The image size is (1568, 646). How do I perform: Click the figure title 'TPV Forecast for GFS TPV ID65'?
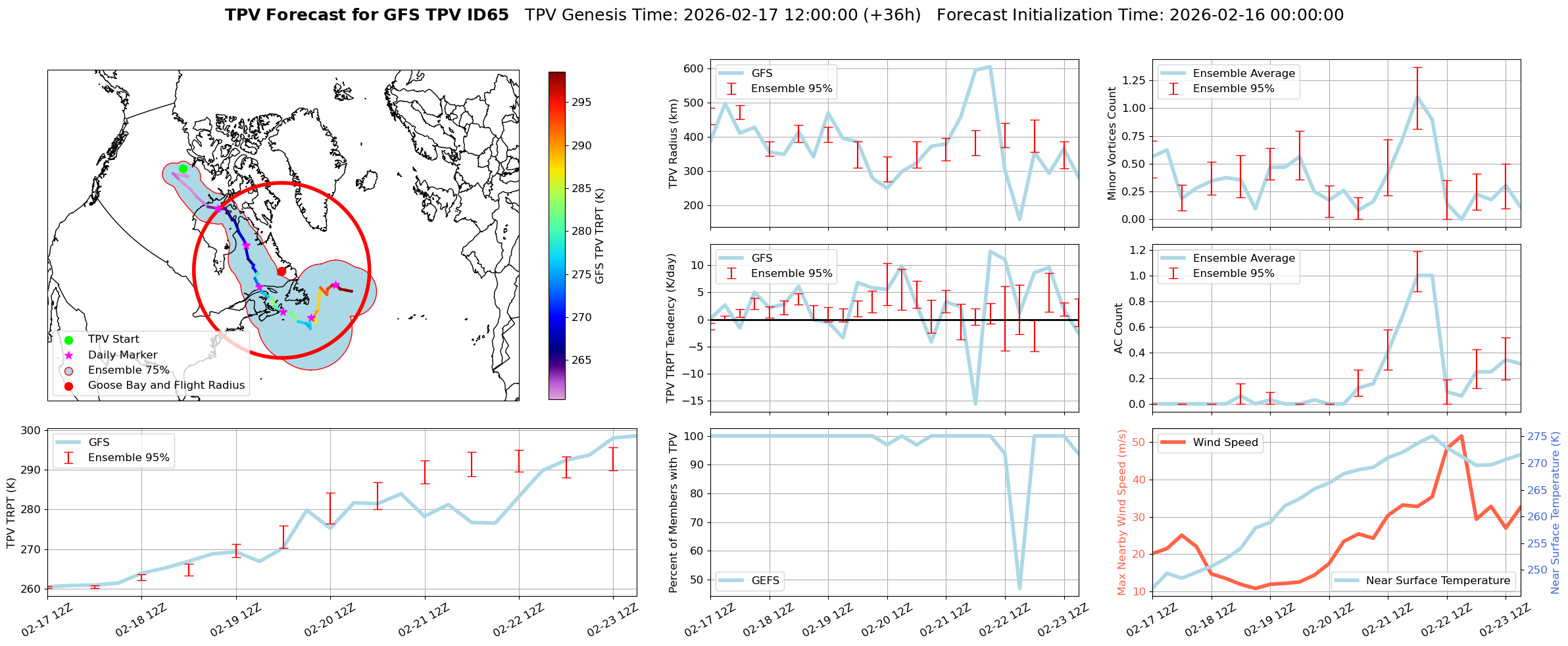366,15
